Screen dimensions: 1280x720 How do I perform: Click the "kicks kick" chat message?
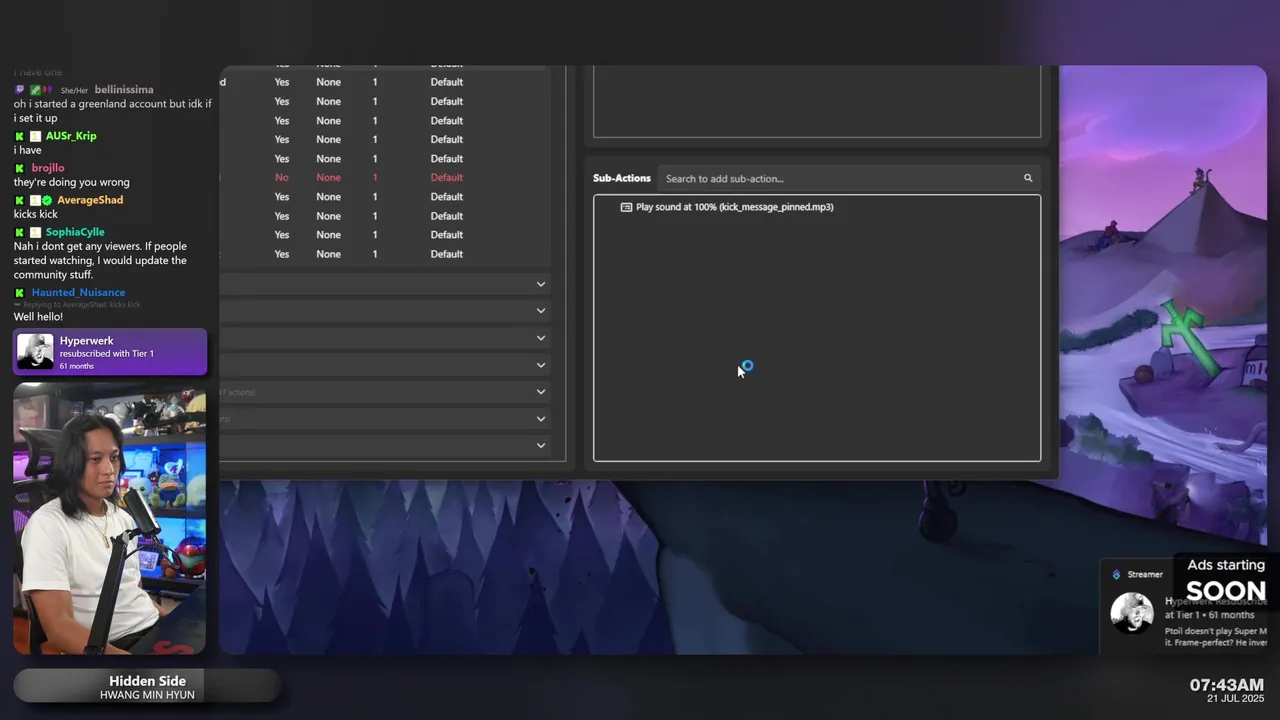click(35, 214)
